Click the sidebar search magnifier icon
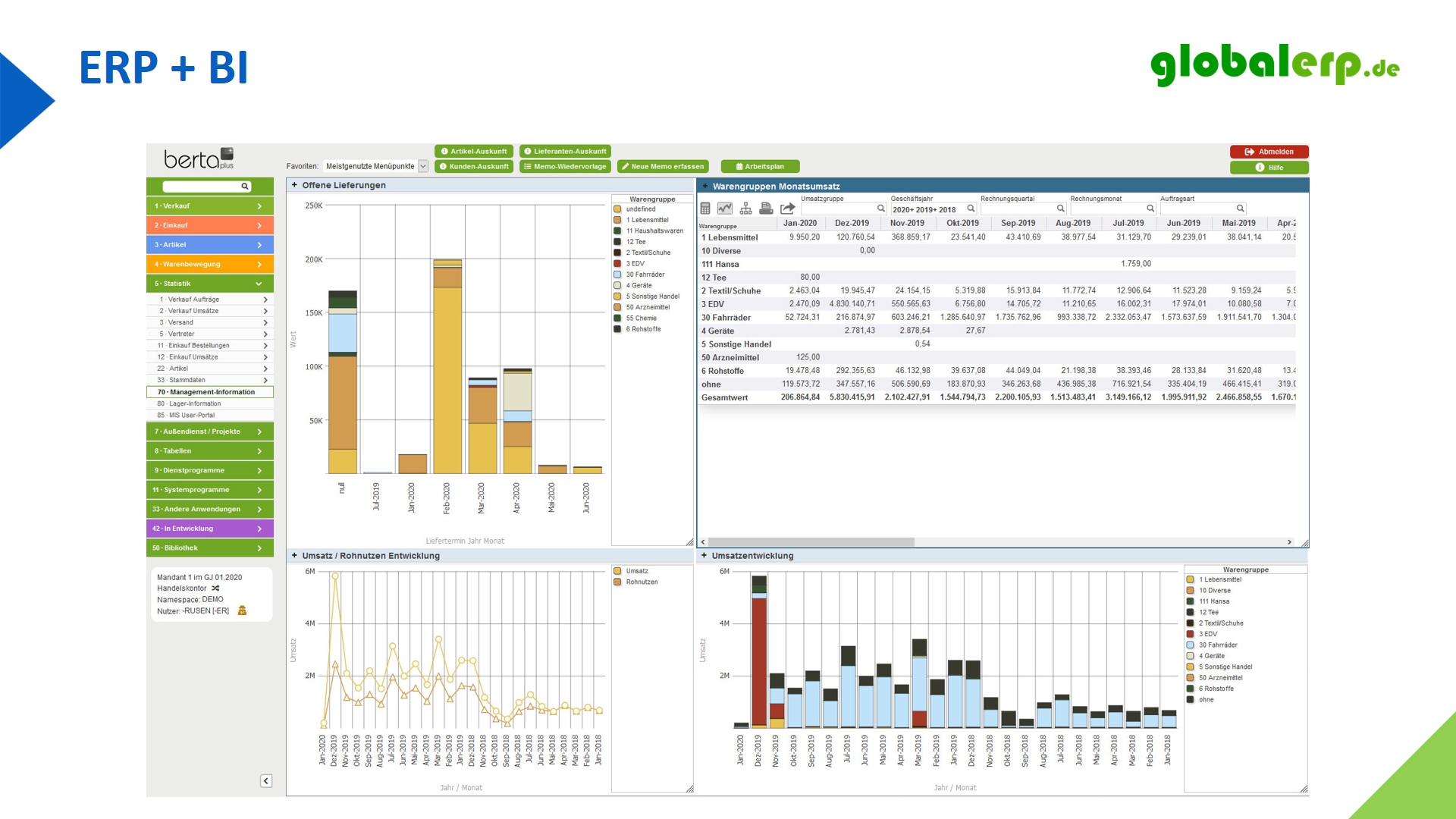This screenshot has height=819, width=1456. pyautogui.click(x=245, y=187)
